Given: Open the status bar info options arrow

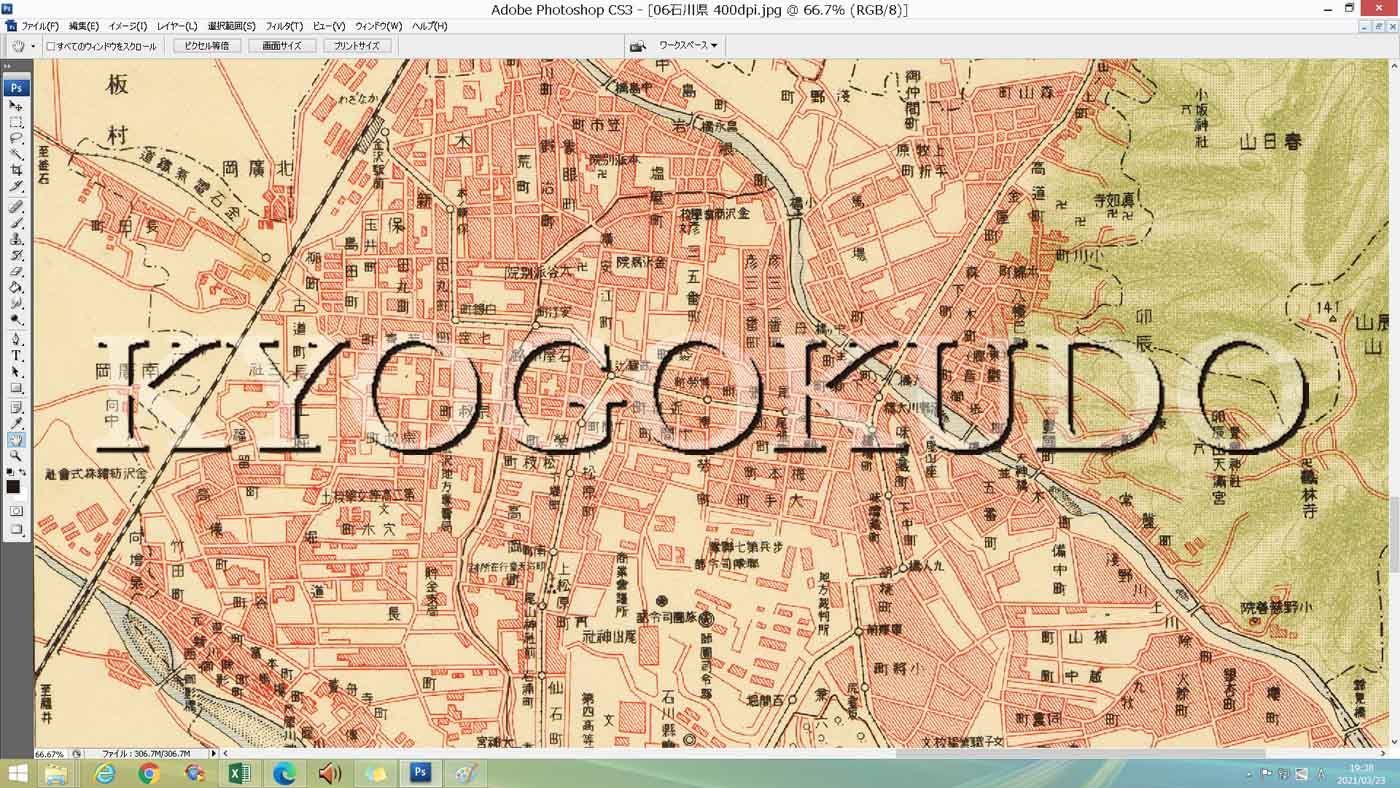Looking at the screenshot, I should (x=213, y=754).
